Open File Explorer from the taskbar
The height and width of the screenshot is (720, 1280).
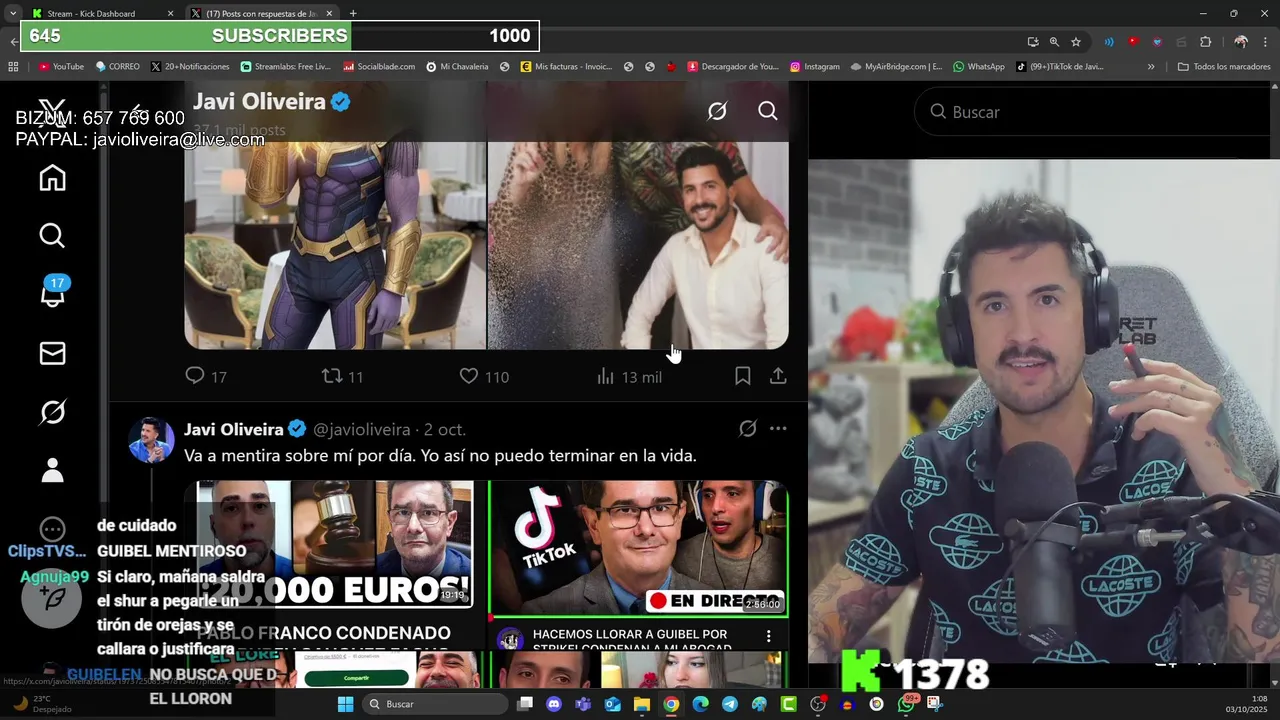coord(642,704)
